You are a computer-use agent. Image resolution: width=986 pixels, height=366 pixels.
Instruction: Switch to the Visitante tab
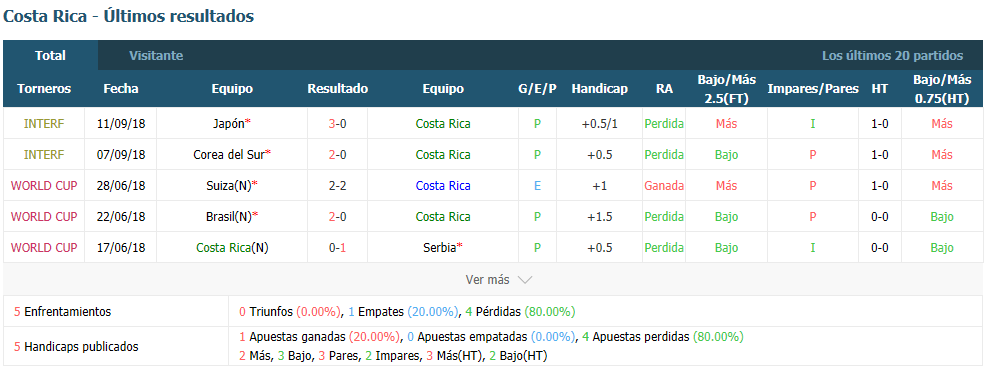[x=156, y=55]
